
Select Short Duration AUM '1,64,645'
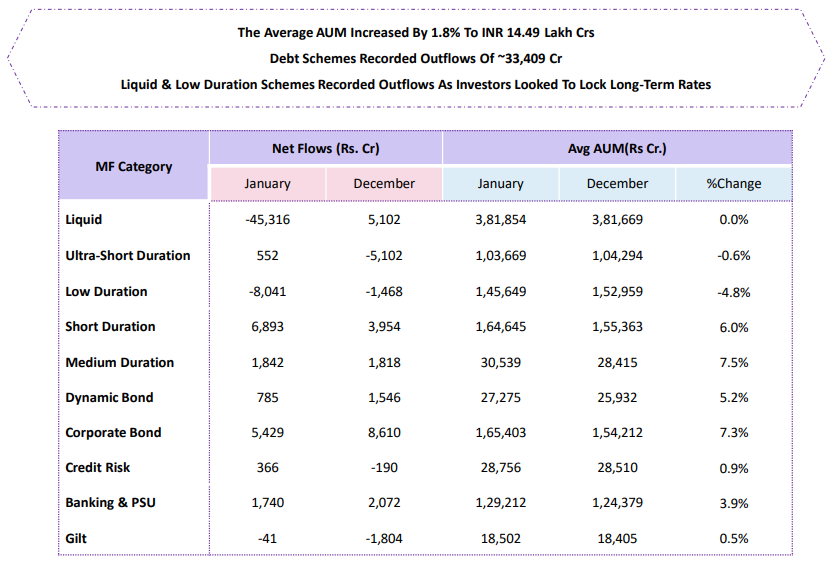pyautogui.click(x=501, y=326)
